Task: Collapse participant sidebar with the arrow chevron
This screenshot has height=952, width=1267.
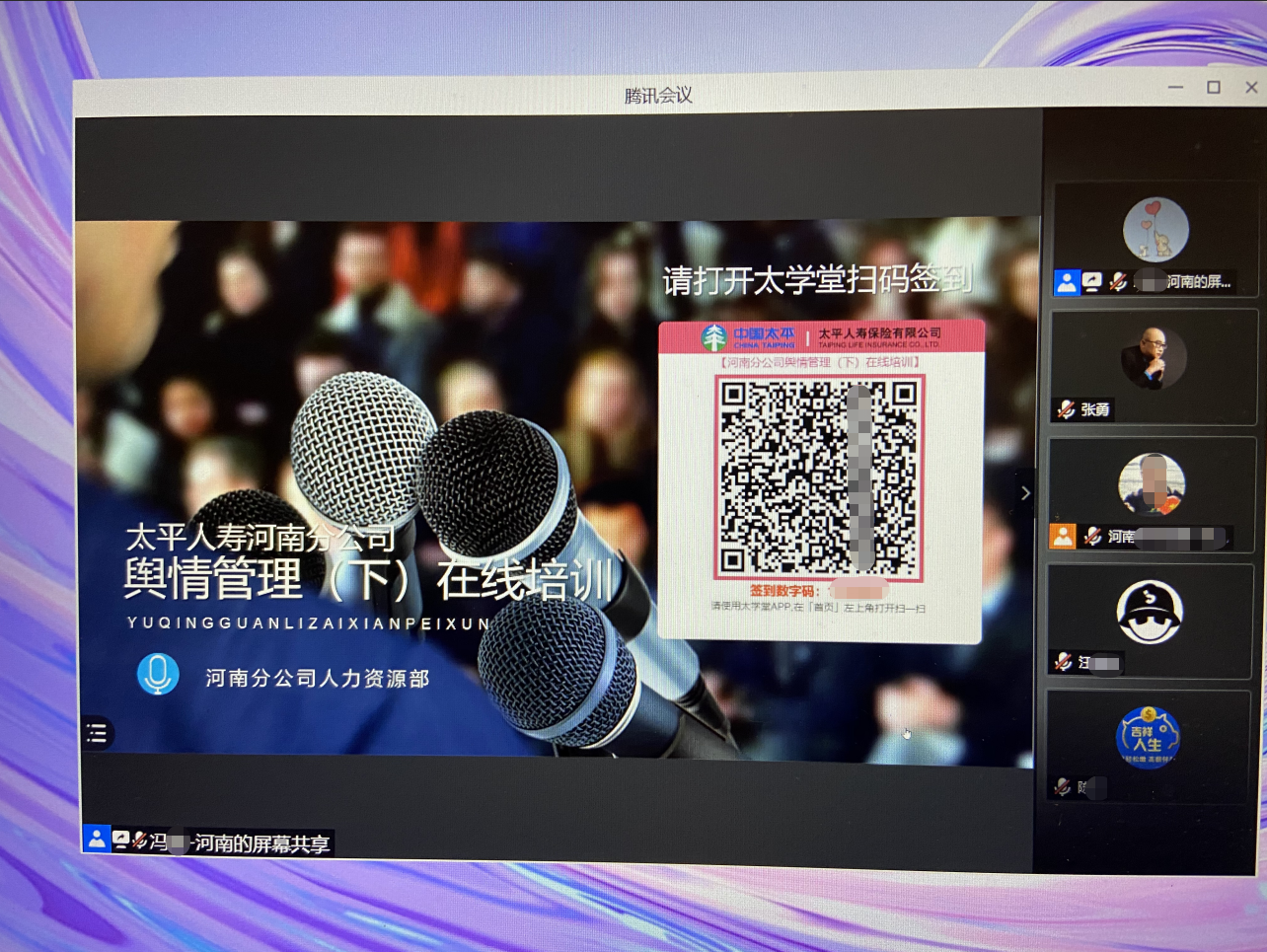Action: point(1025,492)
